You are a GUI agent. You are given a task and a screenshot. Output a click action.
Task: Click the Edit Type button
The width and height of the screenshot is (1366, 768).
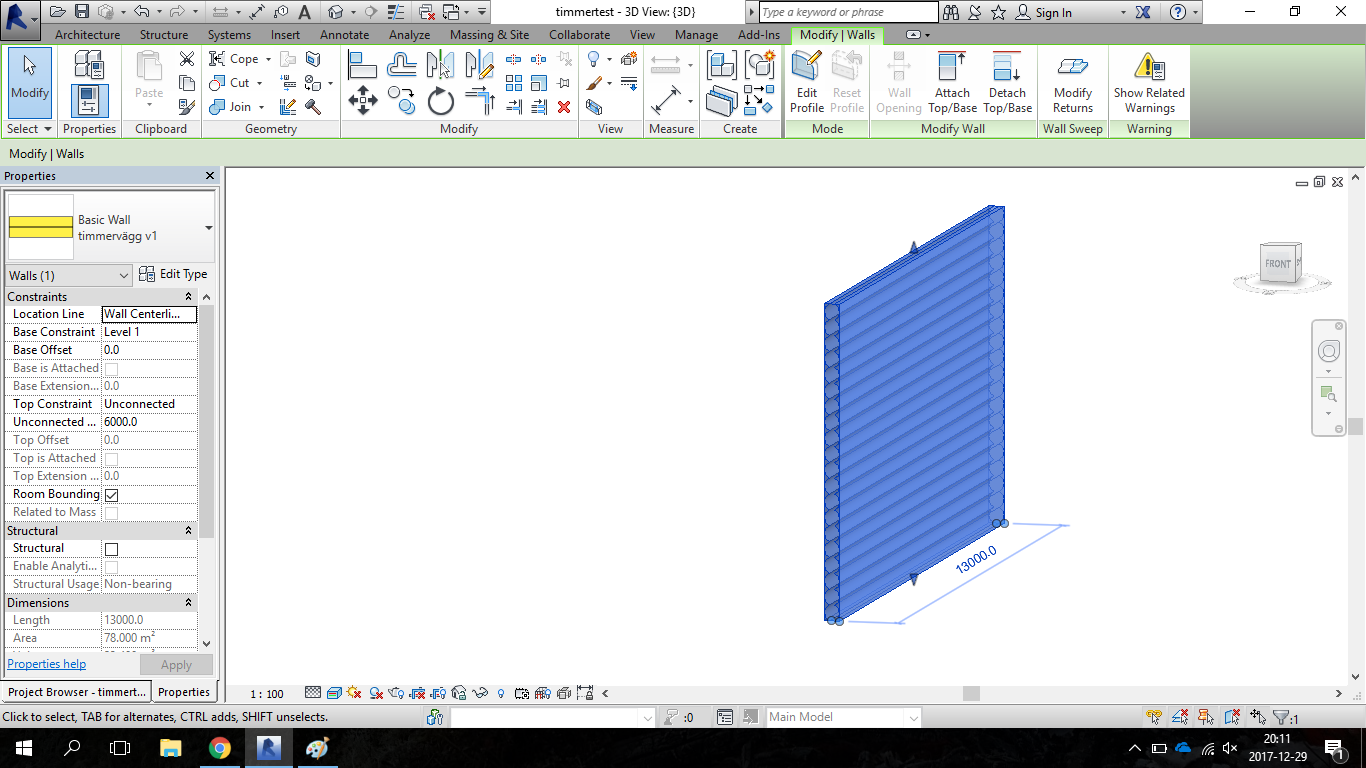(173, 274)
